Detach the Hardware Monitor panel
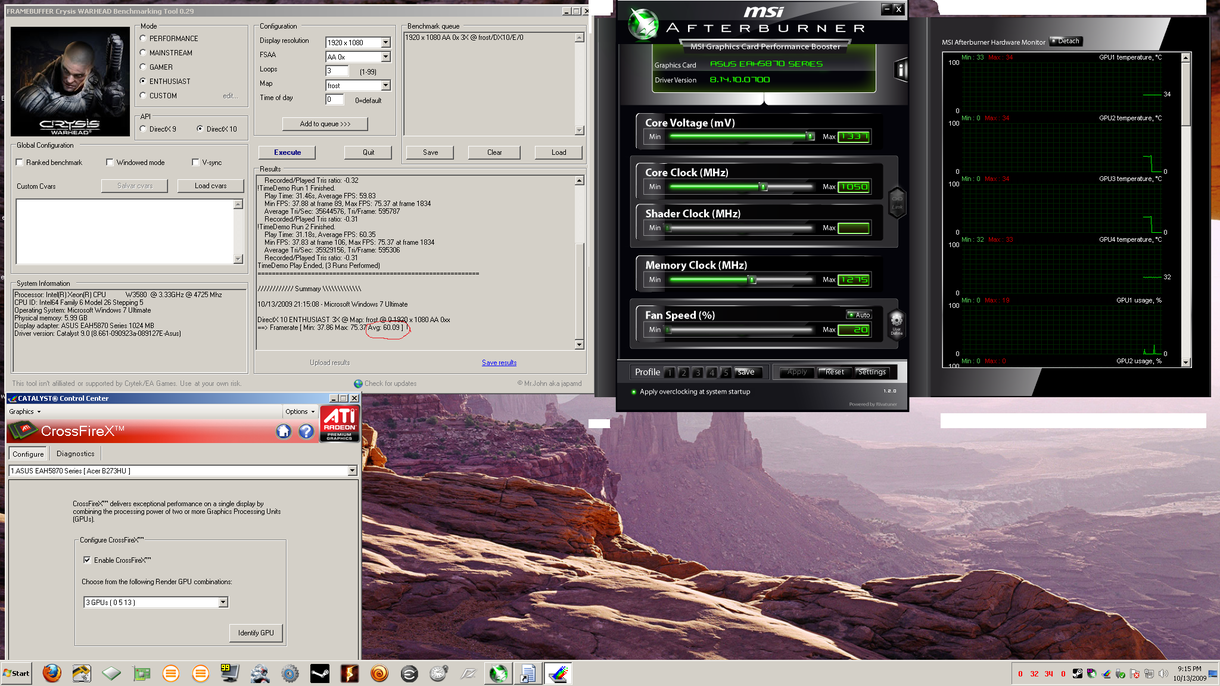 coord(1067,41)
